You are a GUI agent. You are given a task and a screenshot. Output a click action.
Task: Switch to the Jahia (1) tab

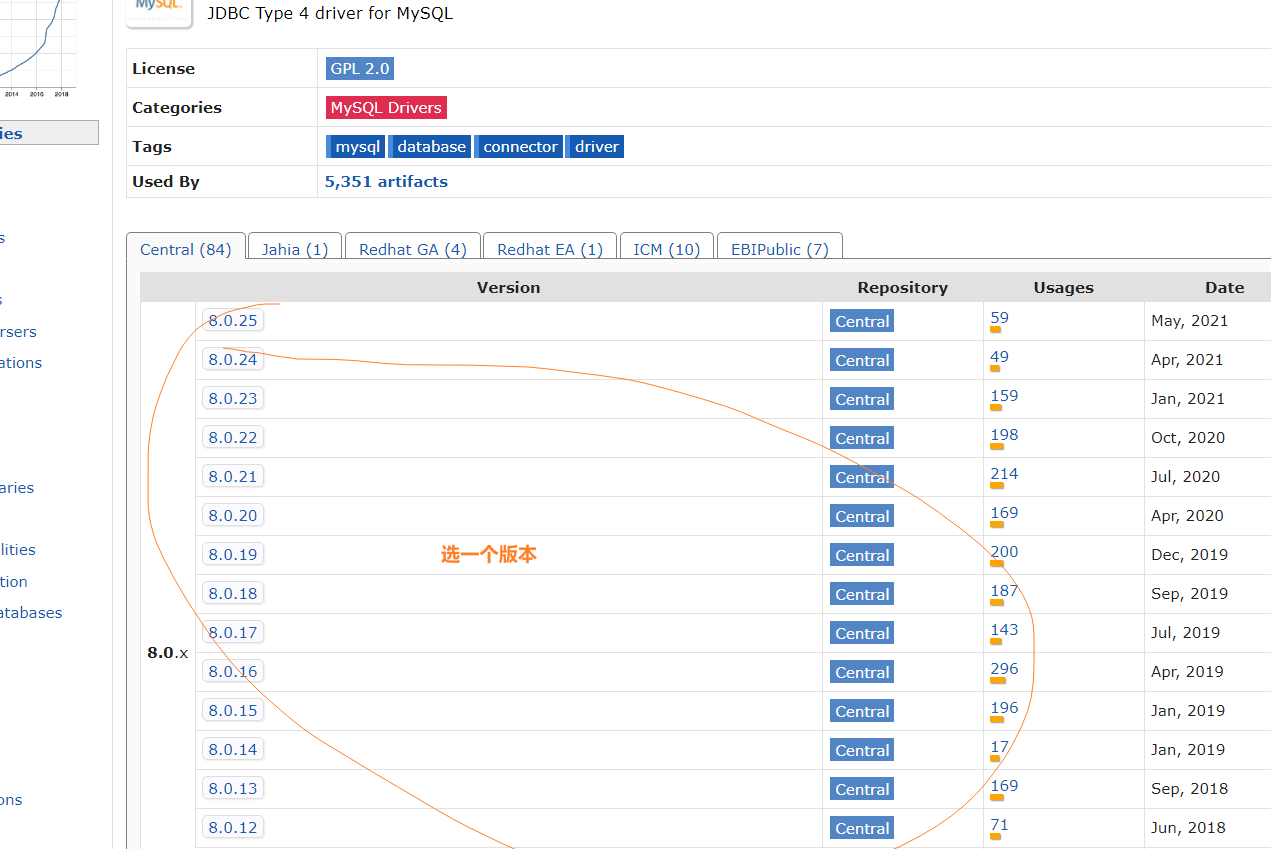coord(295,249)
